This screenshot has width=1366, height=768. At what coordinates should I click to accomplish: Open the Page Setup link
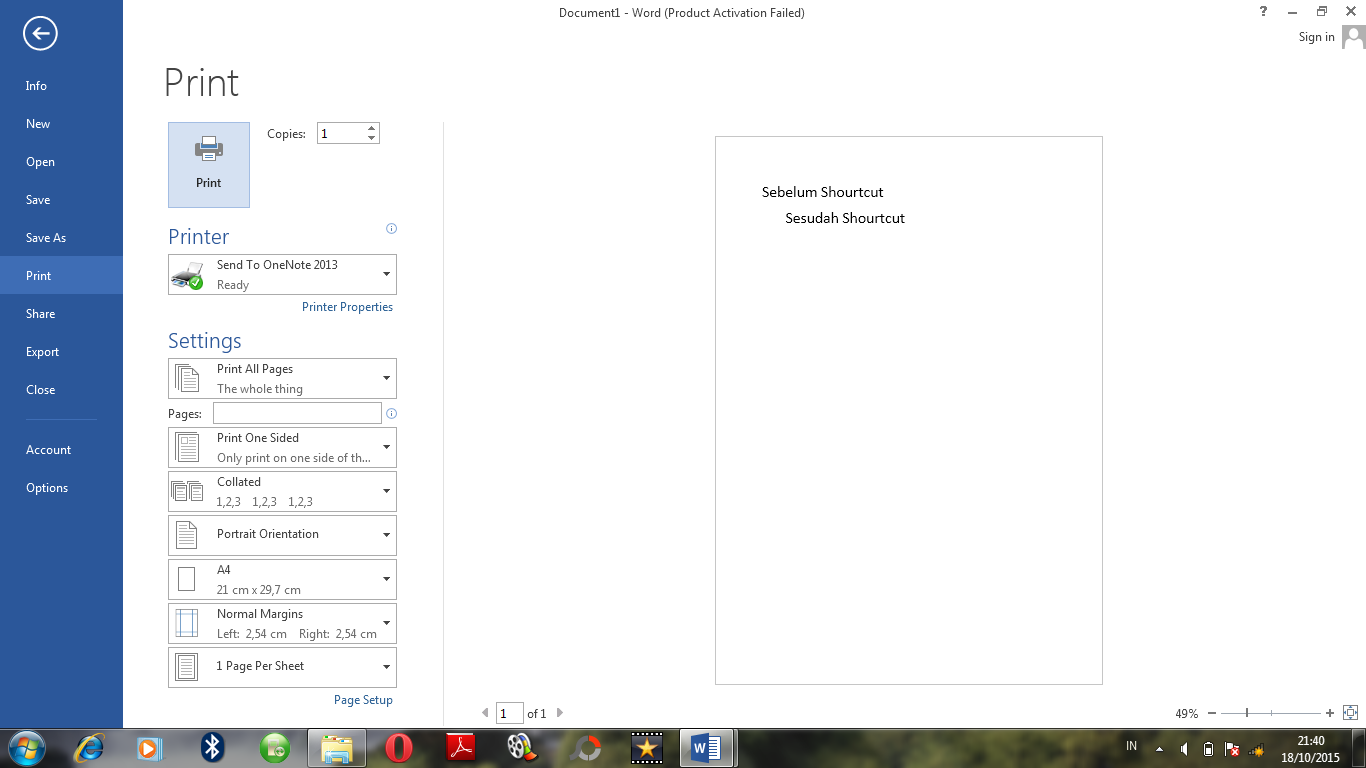[x=363, y=700]
